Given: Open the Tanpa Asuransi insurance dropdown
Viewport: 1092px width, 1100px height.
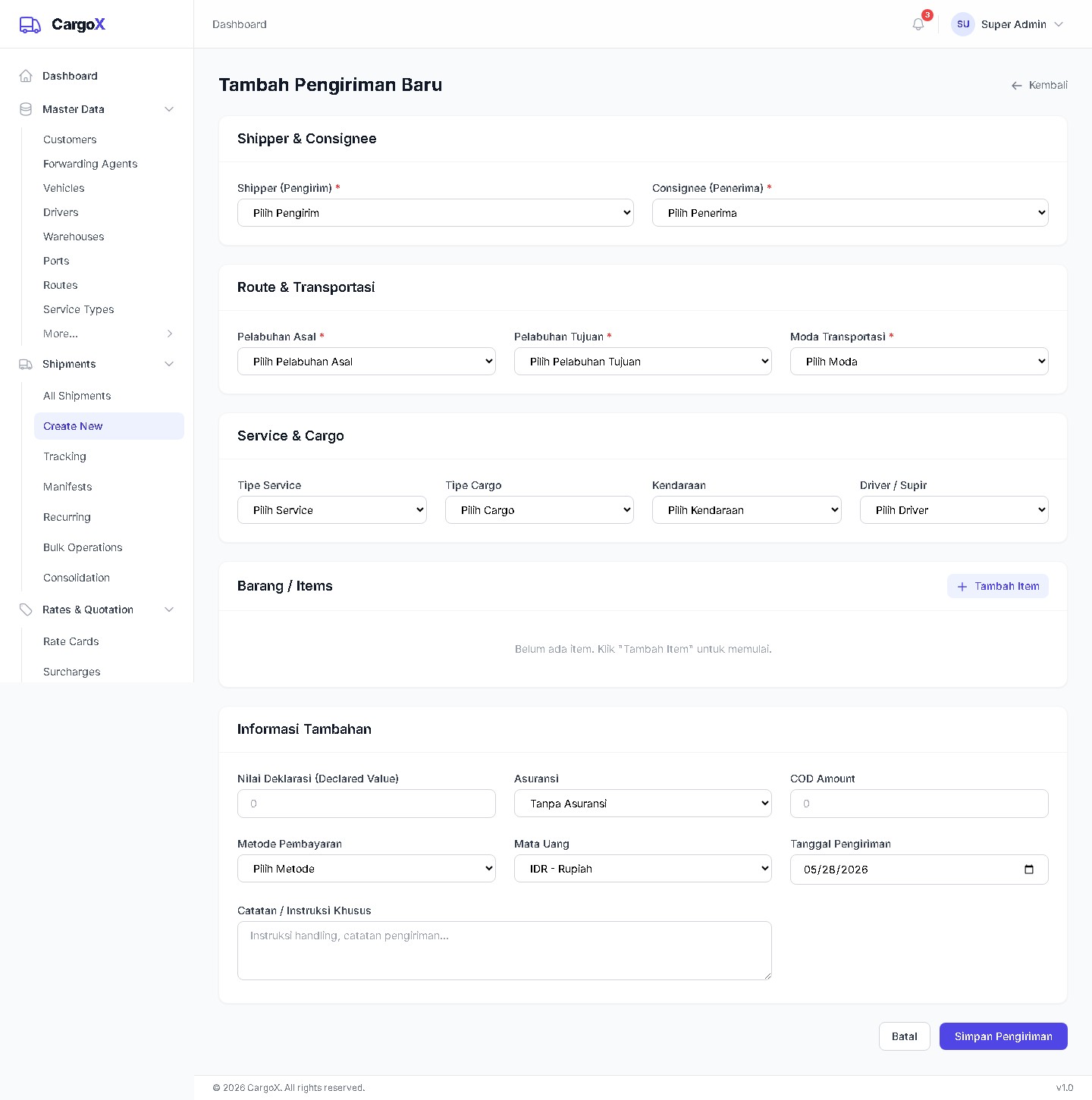Looking at the screenshot, I should click(643, 804).
